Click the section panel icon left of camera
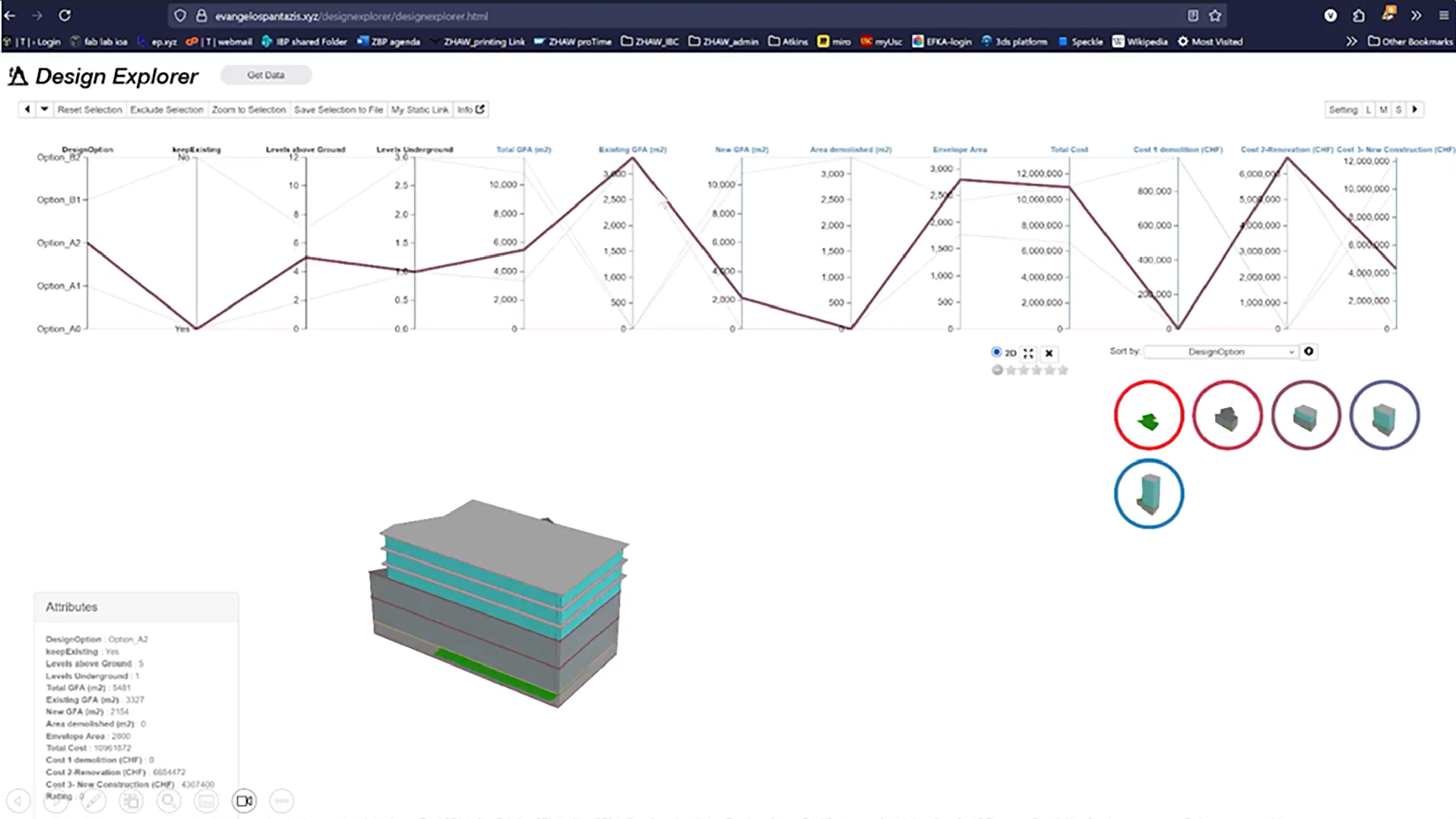The image size is (1456, 819). click(206, 801)
